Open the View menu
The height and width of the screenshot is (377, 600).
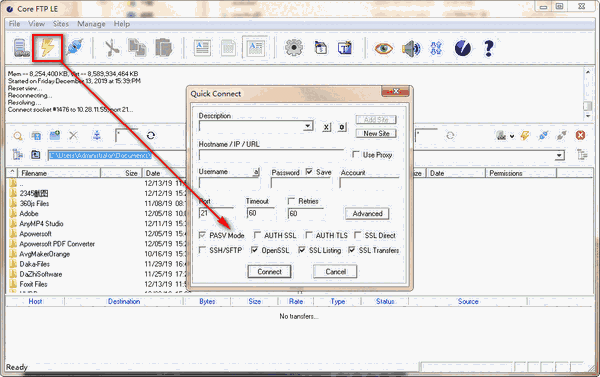(x=36, y=24)
